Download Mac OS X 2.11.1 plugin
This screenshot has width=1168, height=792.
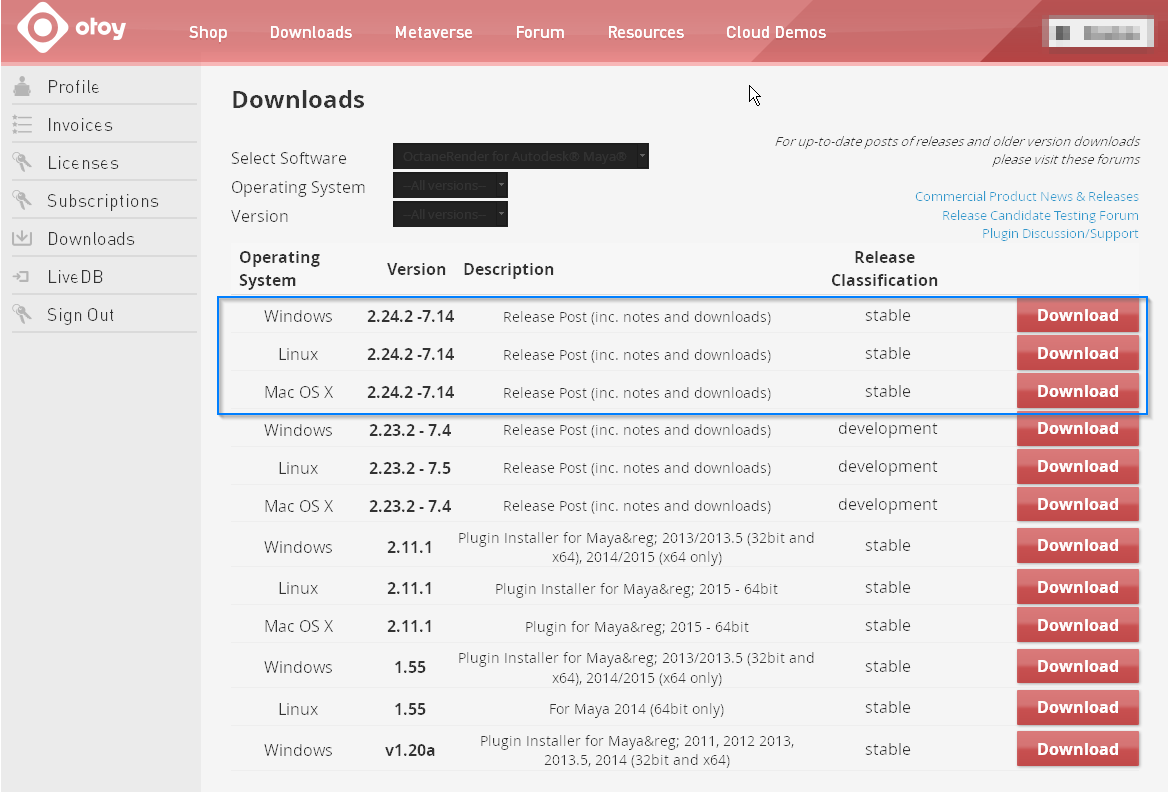tap(1078, 625)
